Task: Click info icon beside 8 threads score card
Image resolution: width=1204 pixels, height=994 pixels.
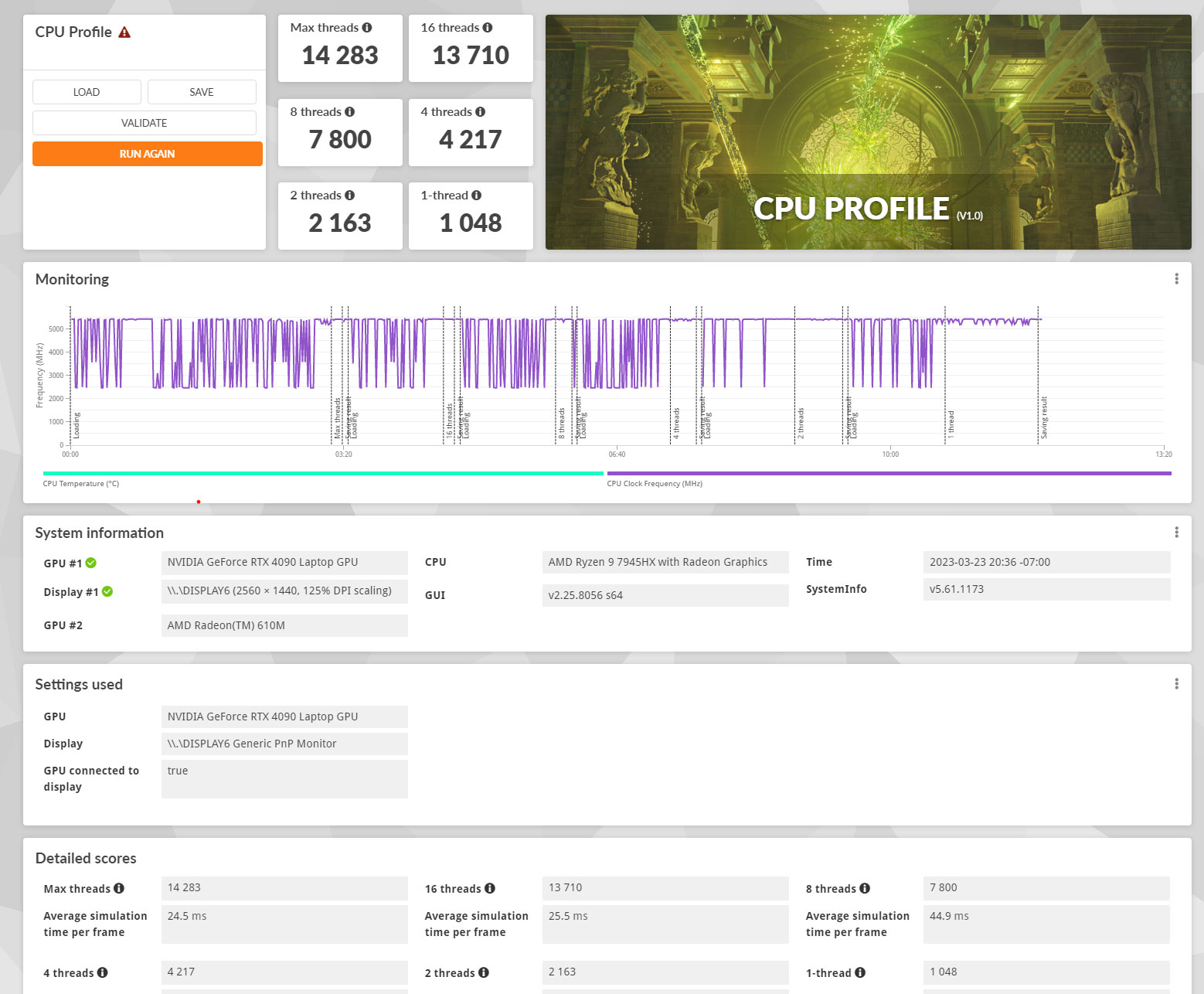Action: click(x=350, y=112)
